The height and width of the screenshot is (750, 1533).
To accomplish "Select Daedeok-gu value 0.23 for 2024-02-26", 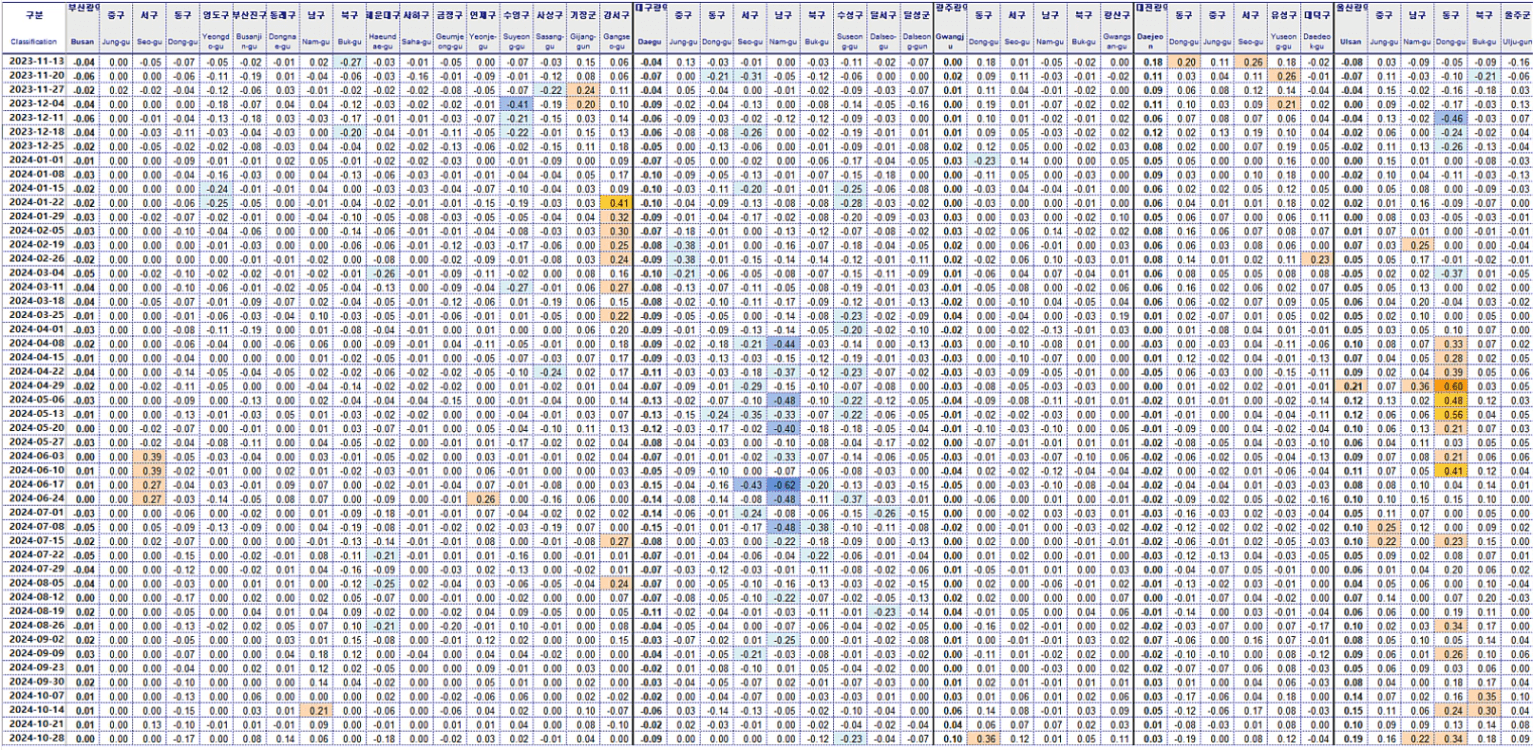I will coord(1318,258).
